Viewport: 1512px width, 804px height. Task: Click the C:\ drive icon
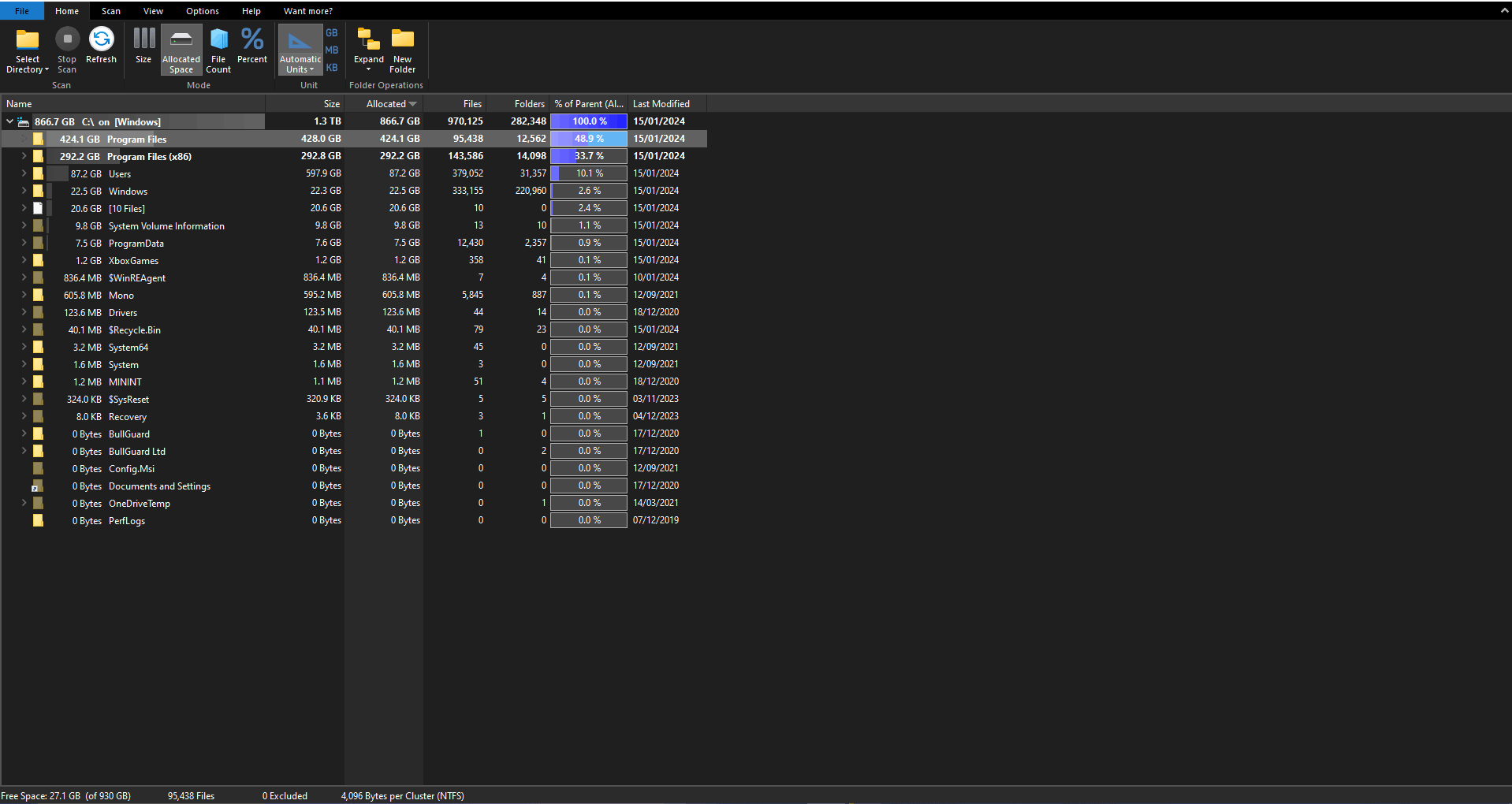24,121
